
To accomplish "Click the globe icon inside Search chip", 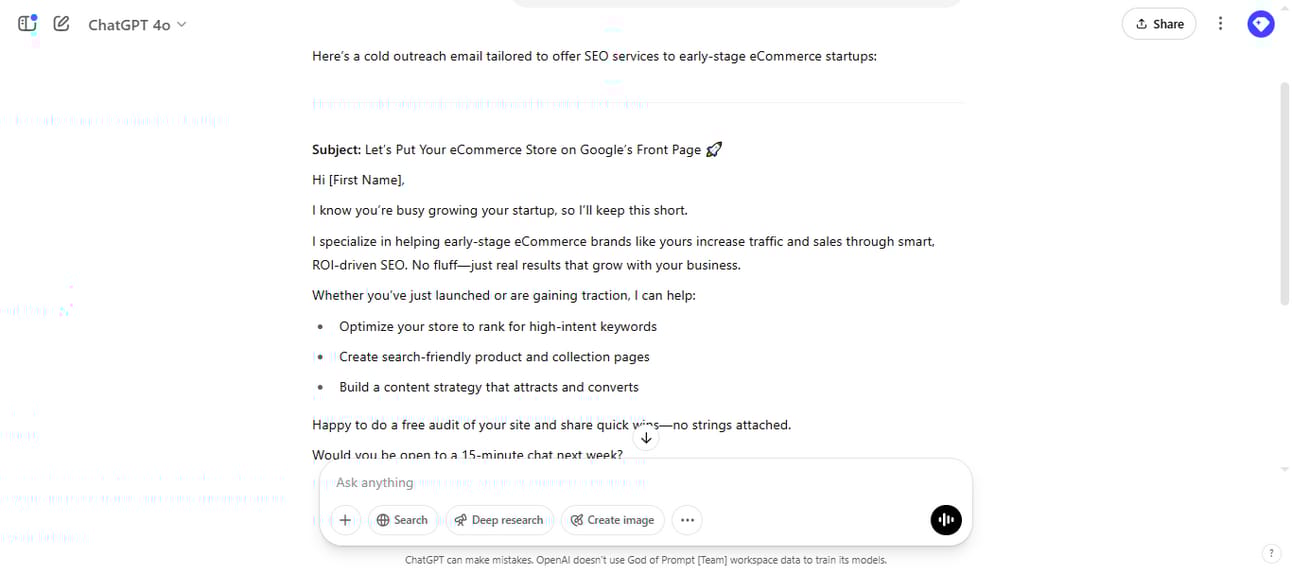I will (383, 520).
